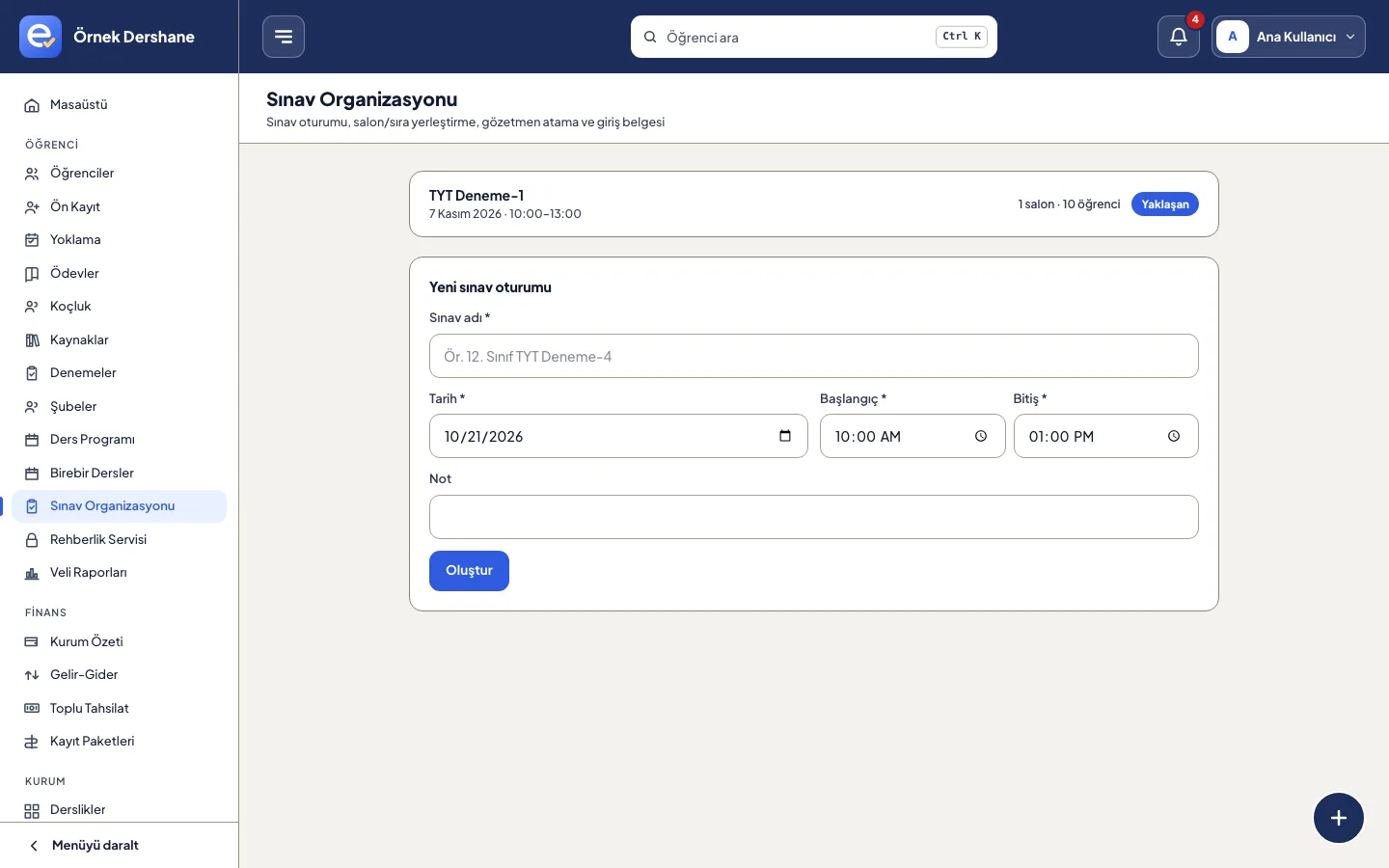Focus the Sınav adı input field
Image resolution: width=1389 pixels, height=868 pixels.
click(814, 356)
